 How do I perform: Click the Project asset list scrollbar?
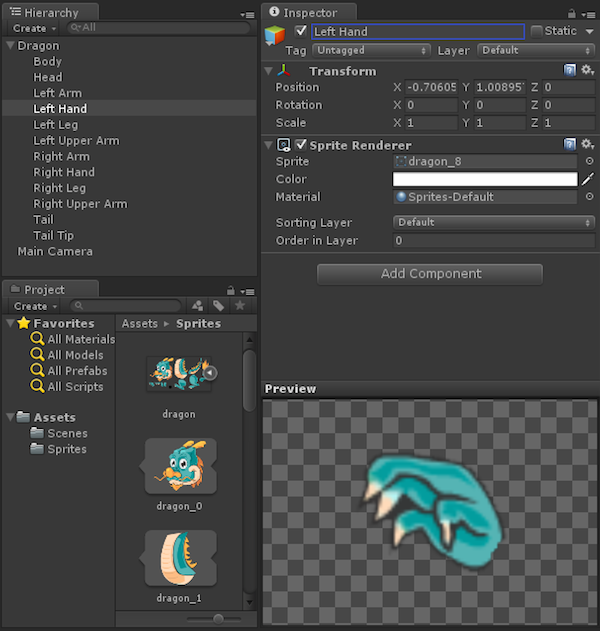click(249, 380)
